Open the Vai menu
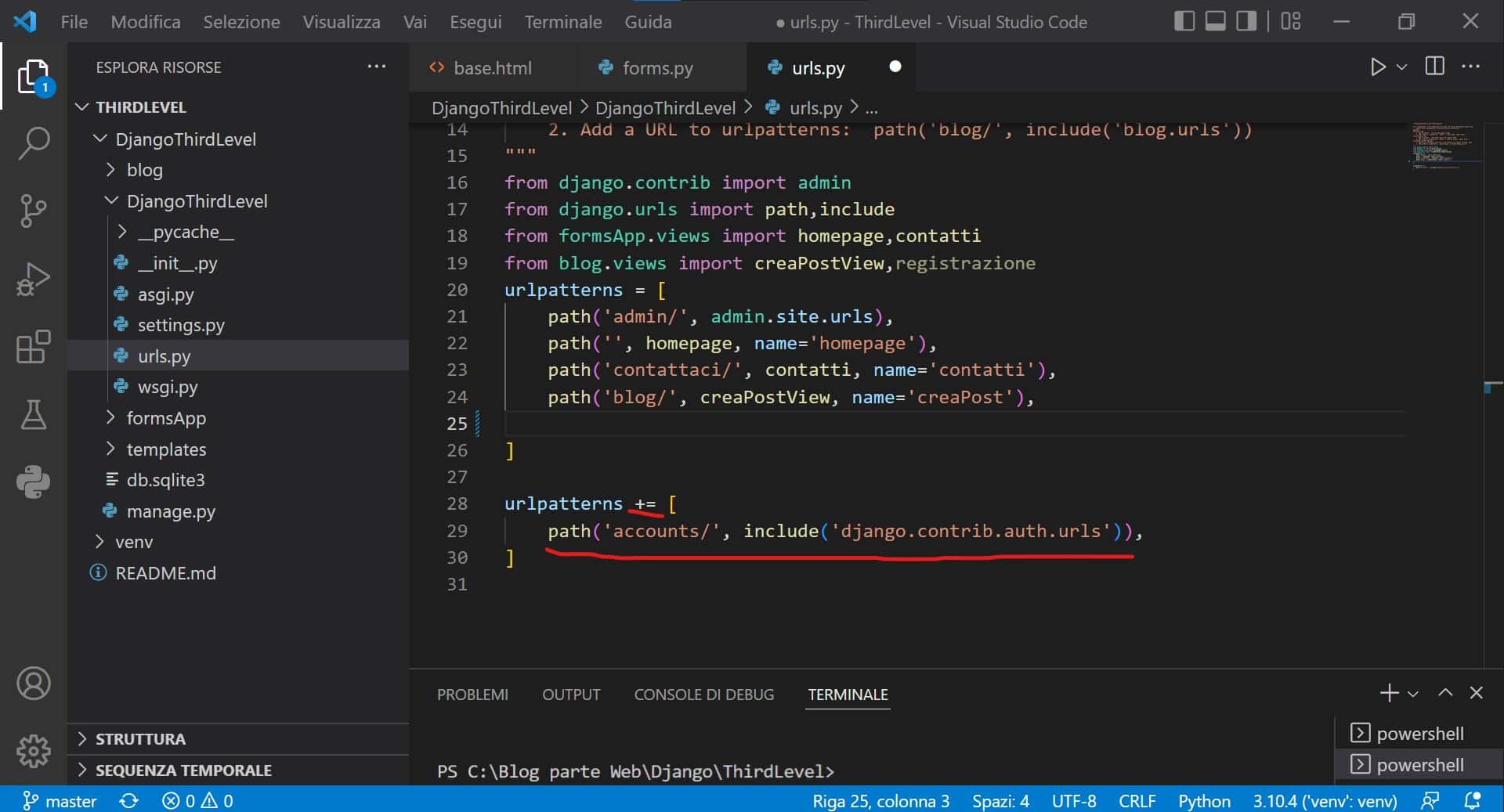1504x812 pixels. [415, 22]
